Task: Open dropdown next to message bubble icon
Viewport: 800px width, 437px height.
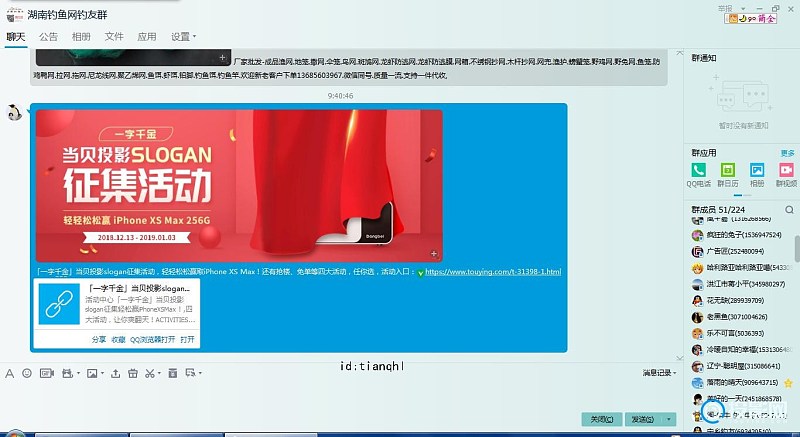Action: [x=200, y=373]
